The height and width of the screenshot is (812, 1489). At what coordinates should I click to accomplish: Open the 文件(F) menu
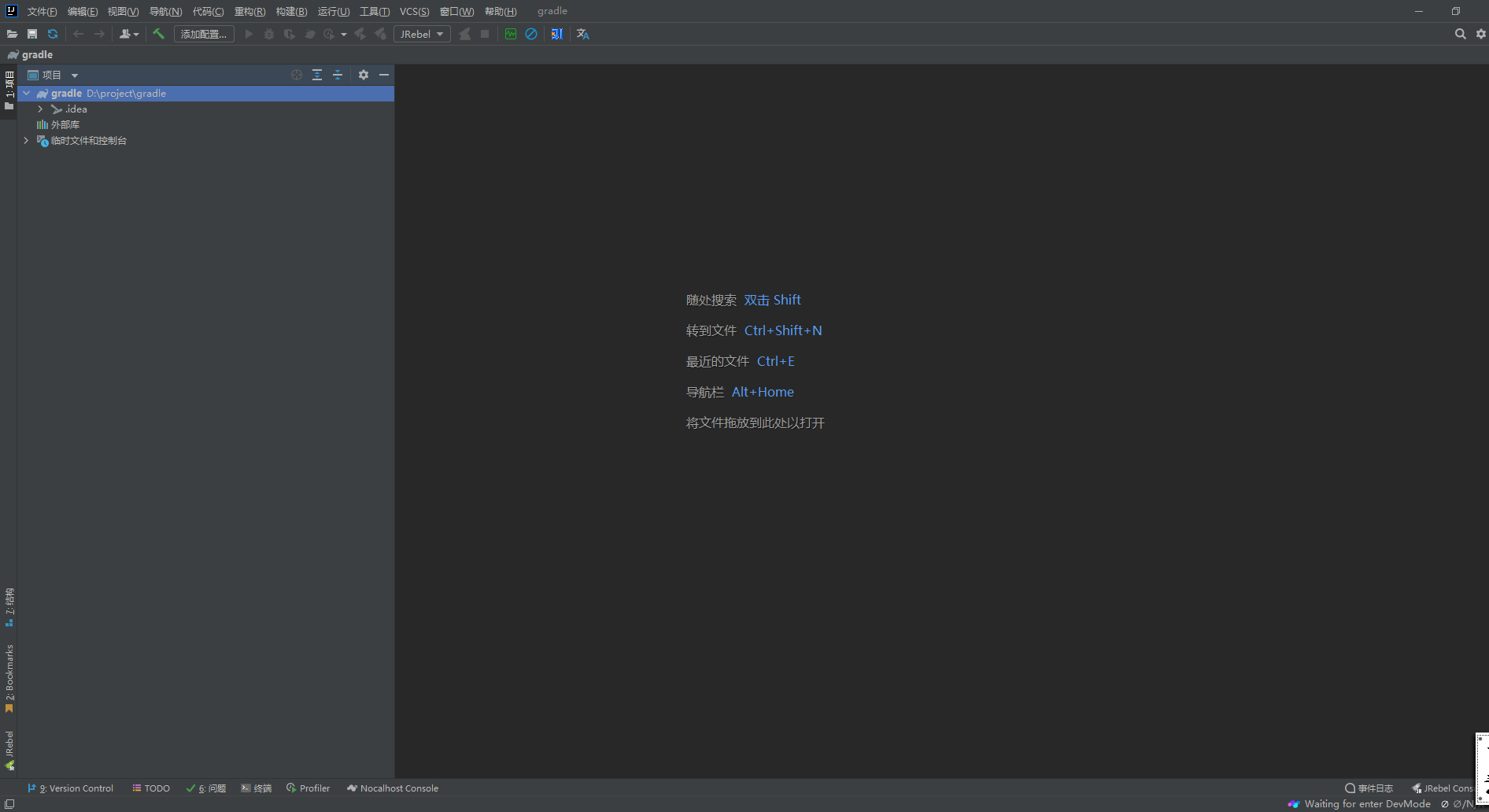tap(42, 11)
